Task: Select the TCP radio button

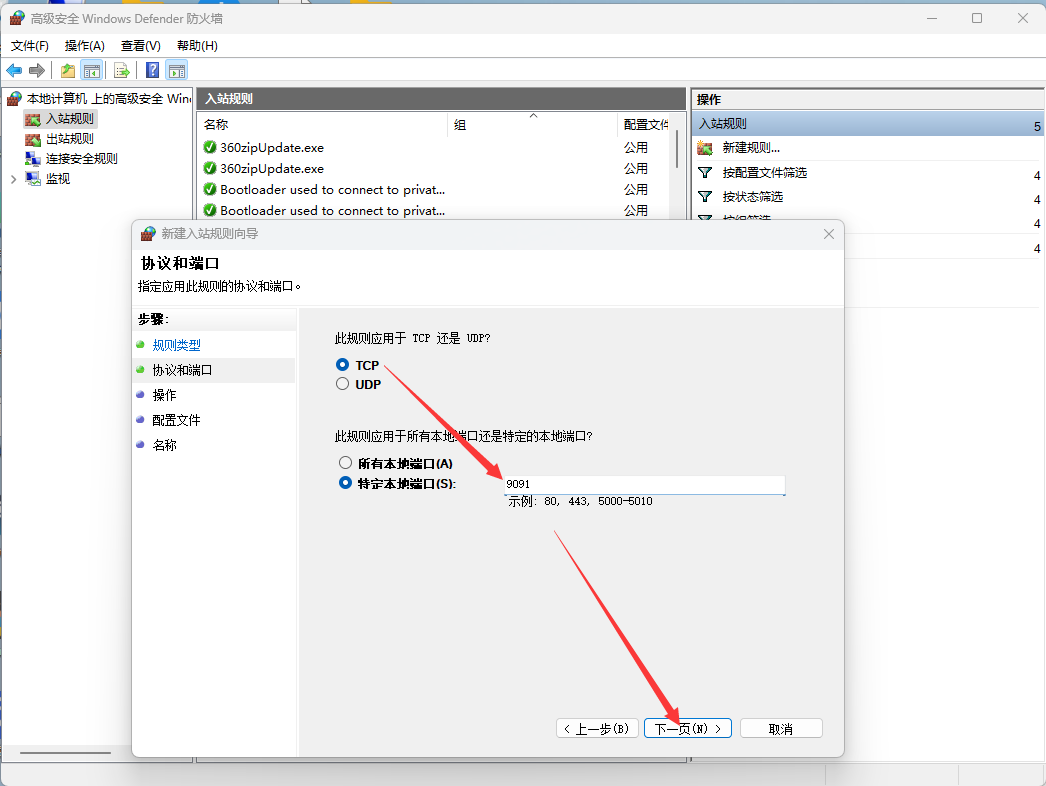Action: pos(343,365)
